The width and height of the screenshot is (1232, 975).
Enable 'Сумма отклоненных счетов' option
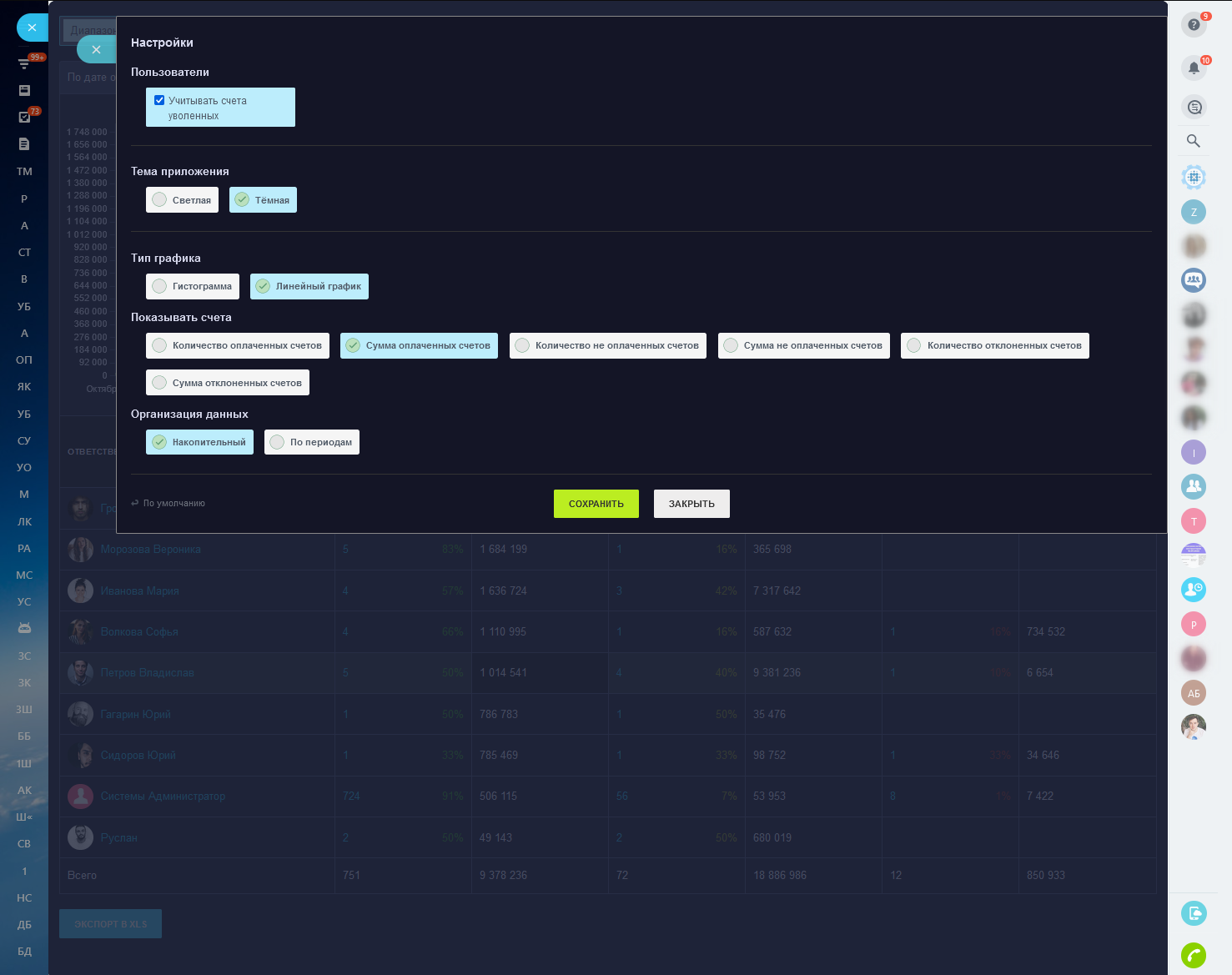pos(227,383)
